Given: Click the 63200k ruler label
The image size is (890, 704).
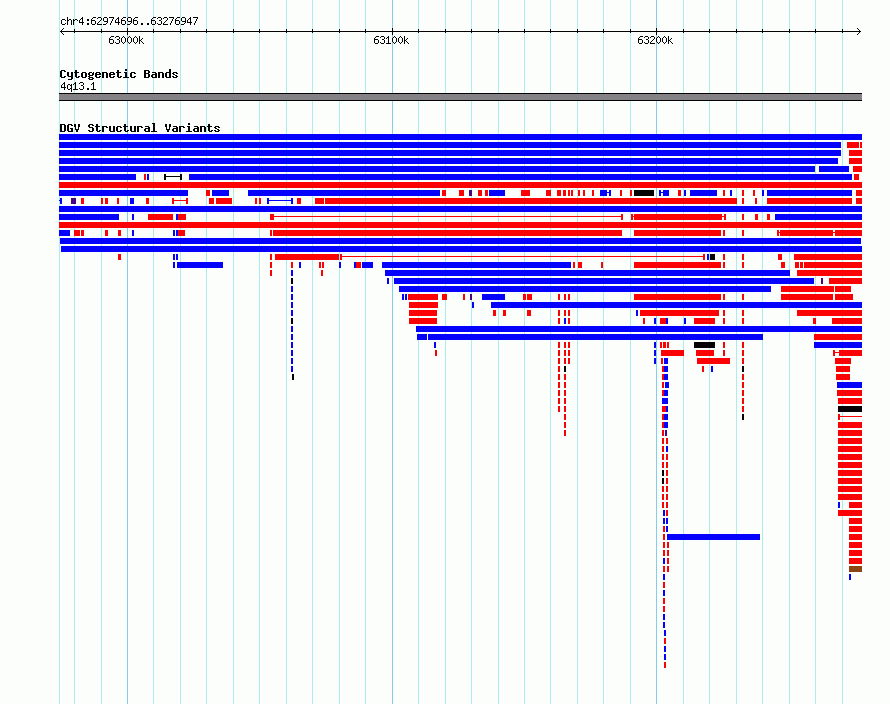Looking at the screenshot, I should tap(655, 40).
